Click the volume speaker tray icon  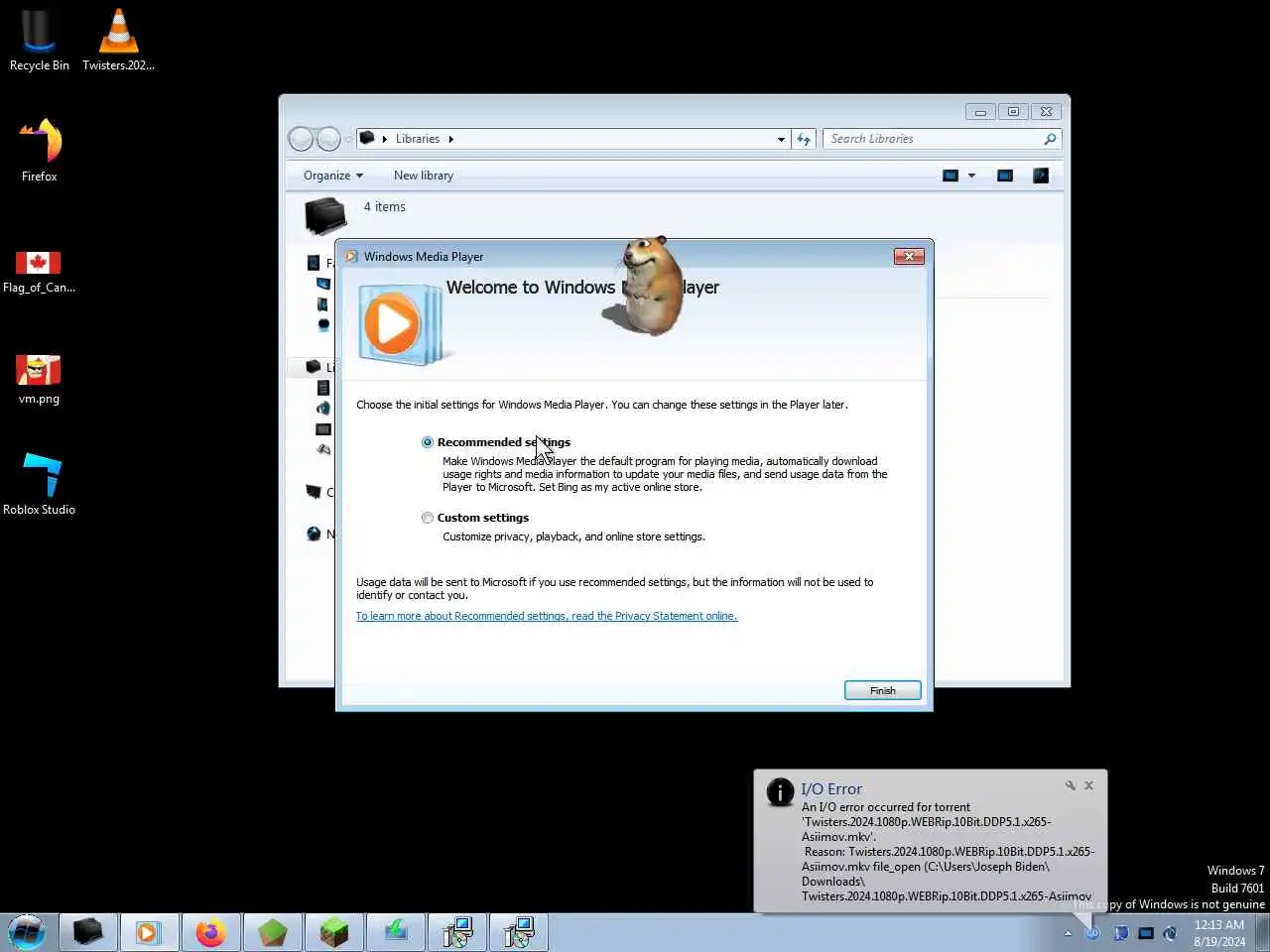point(1171,933)
